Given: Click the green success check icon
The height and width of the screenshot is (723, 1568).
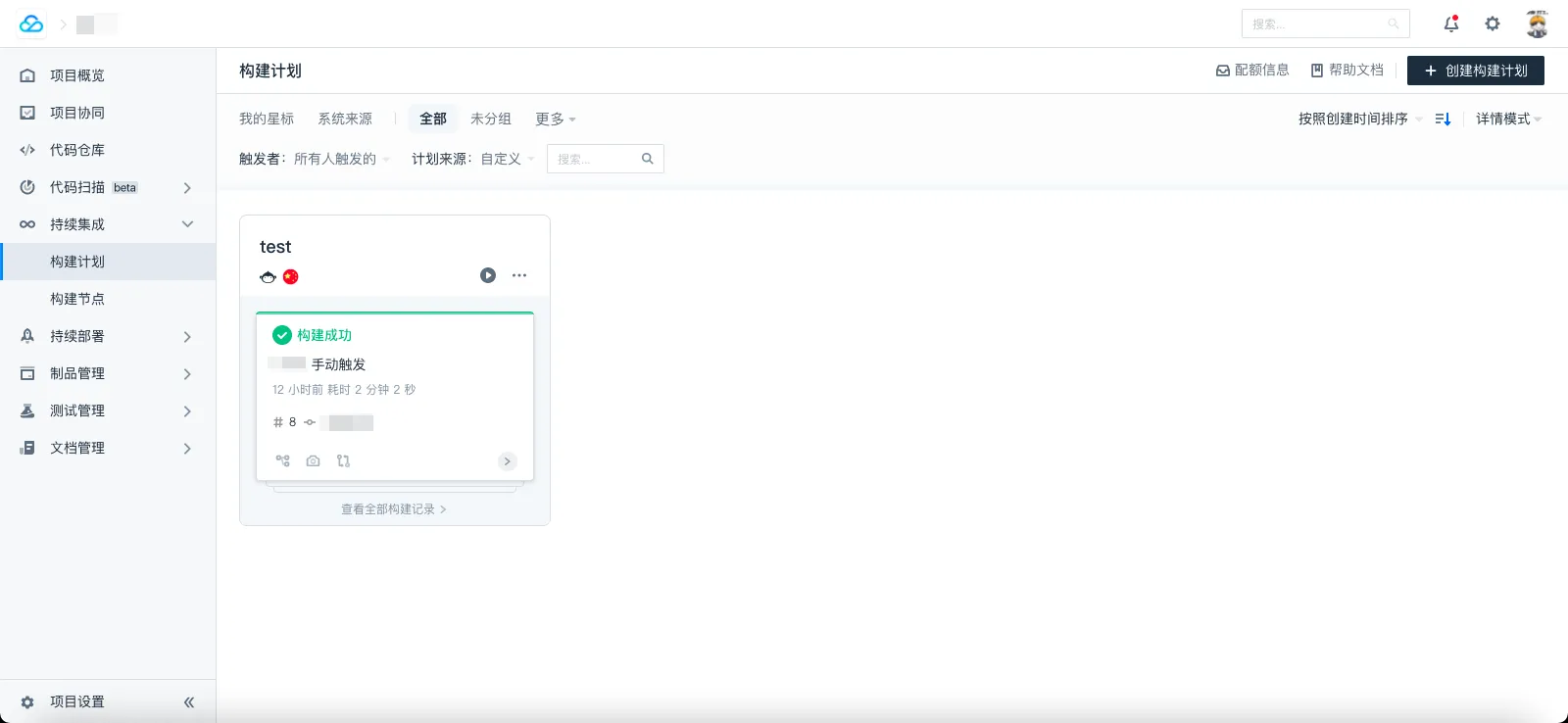Looking at the screenshot, I should pyautogui.click(x=282, y=335).
